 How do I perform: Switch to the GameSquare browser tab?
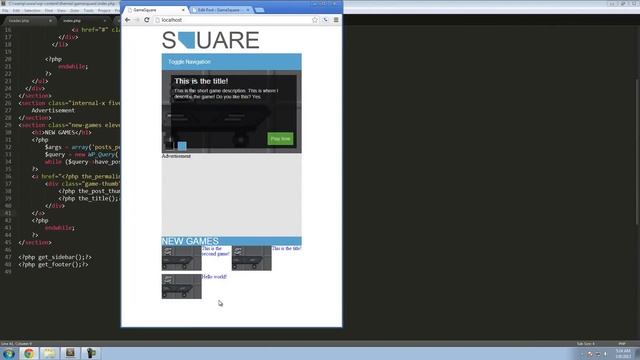(155, 10)
